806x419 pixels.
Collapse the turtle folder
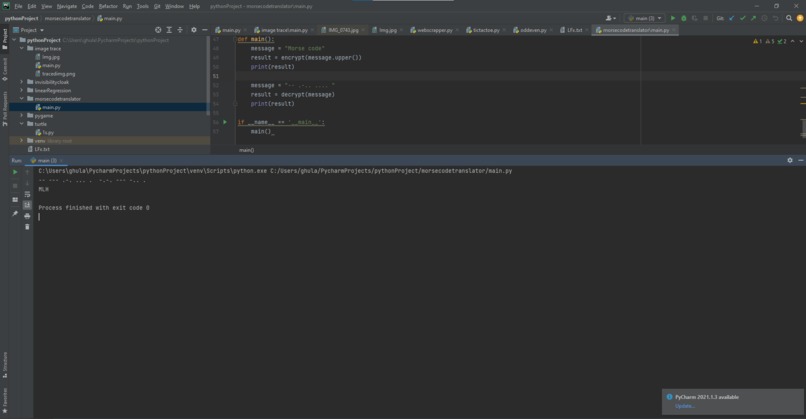pyautogui.click(x=22, y=124)
